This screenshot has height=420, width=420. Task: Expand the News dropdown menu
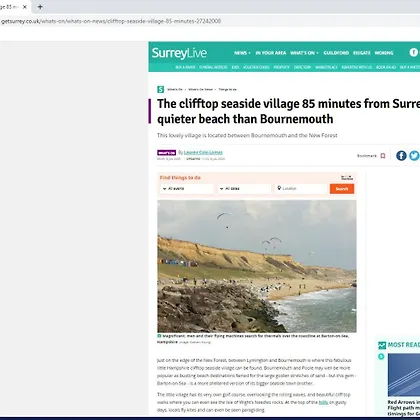[242, 53]
